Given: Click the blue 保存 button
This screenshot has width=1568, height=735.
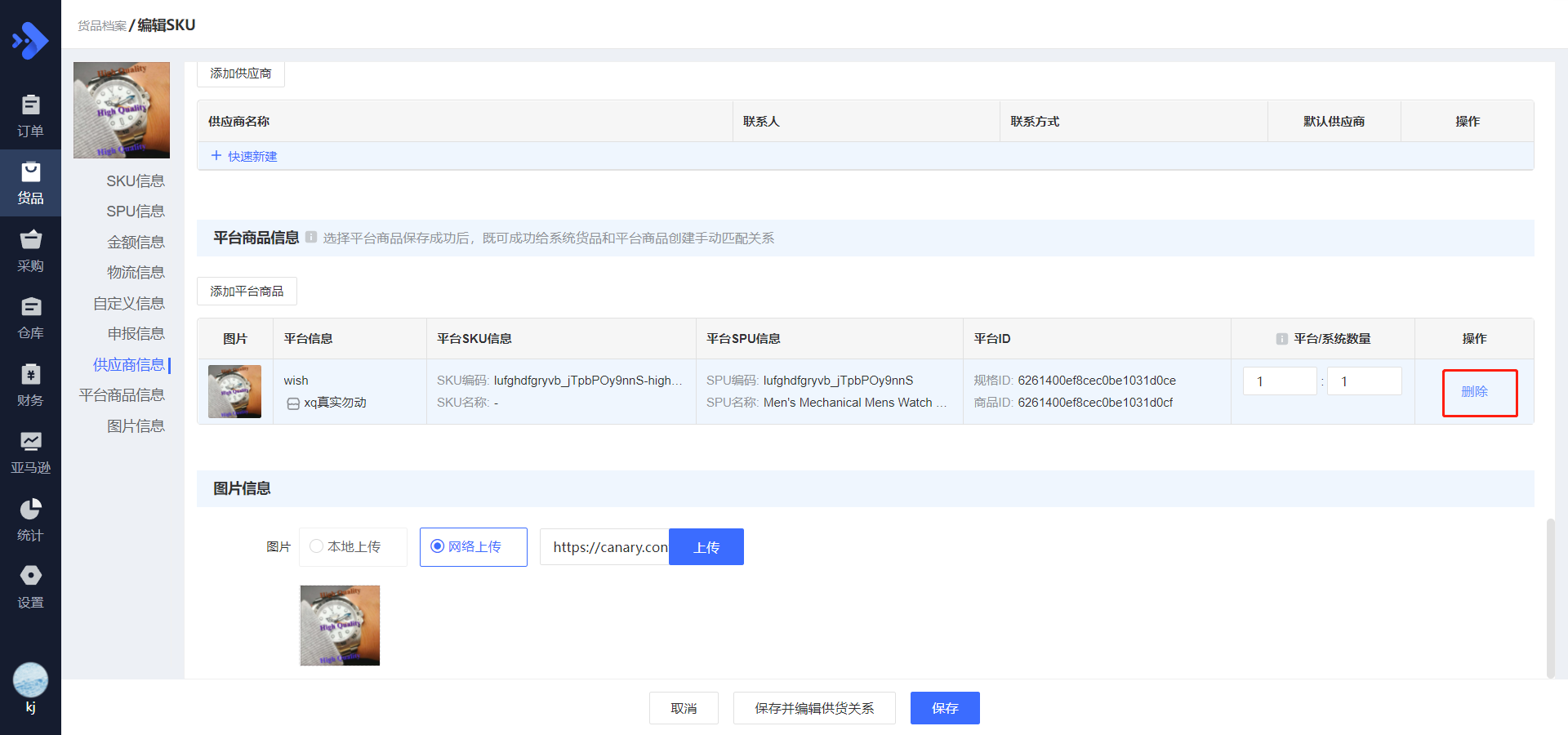Looking at the screenshot, I should point(945,708).
